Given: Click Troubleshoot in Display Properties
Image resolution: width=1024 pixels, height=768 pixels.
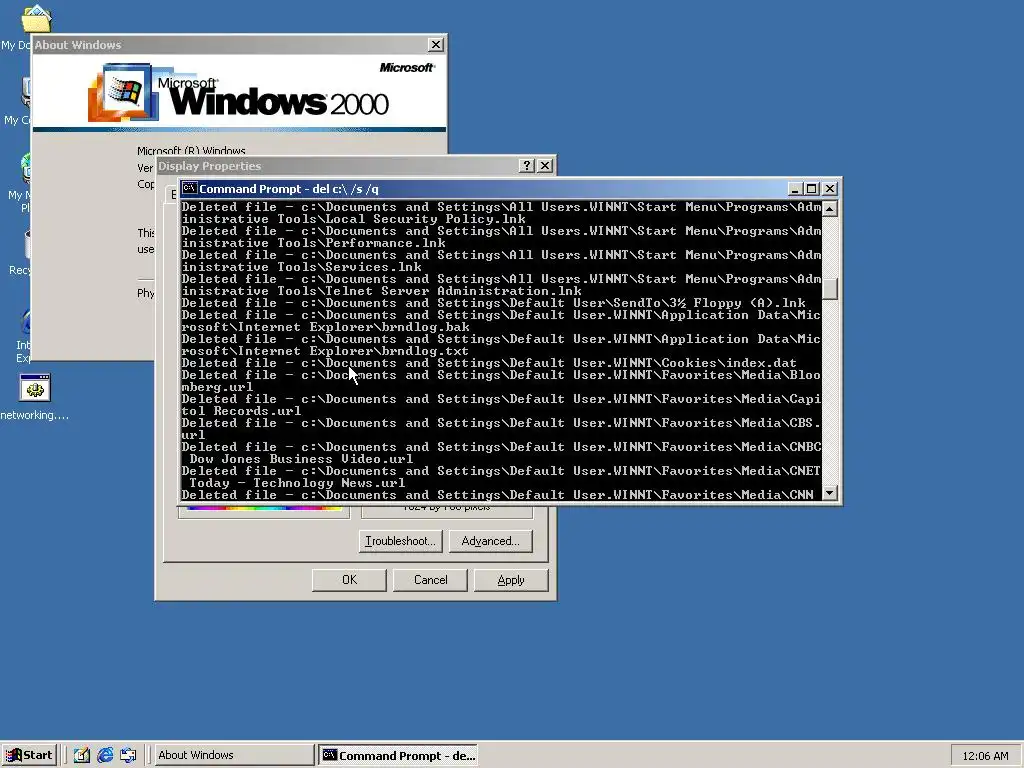Looking at the screenshot, I should click(x=400, y=541).
